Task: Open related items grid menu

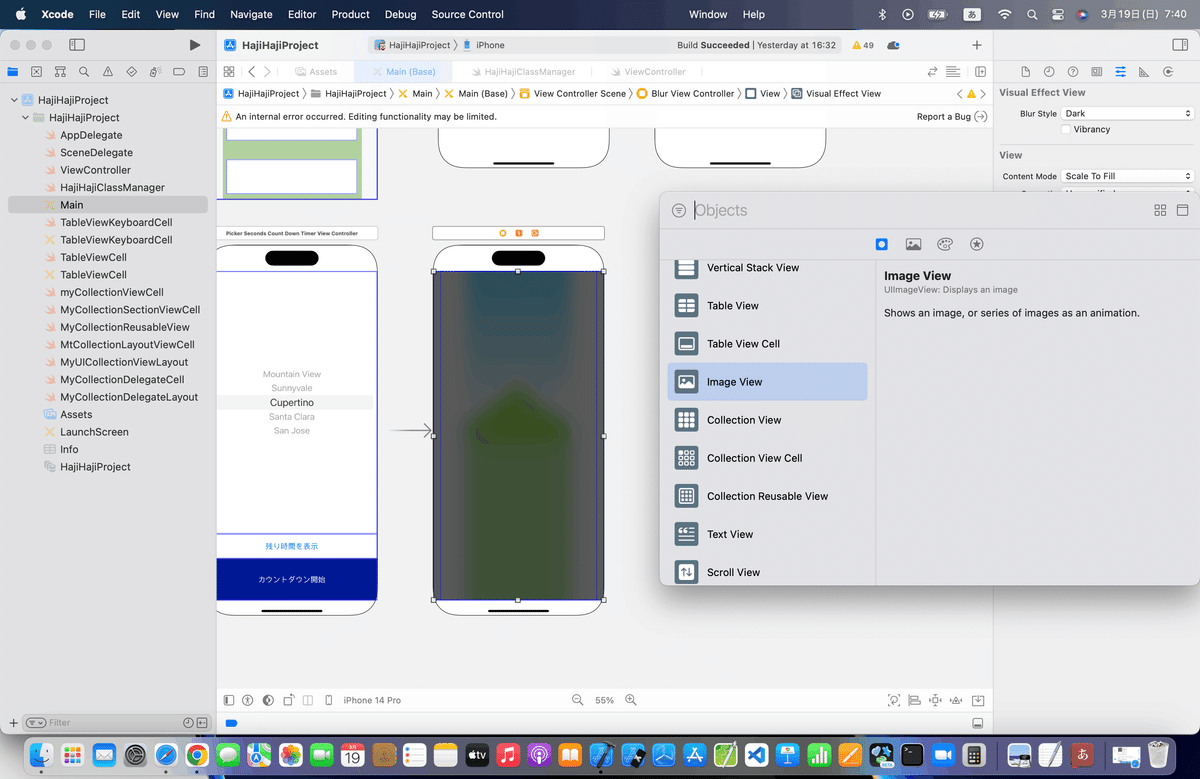Action: (229, 72)
